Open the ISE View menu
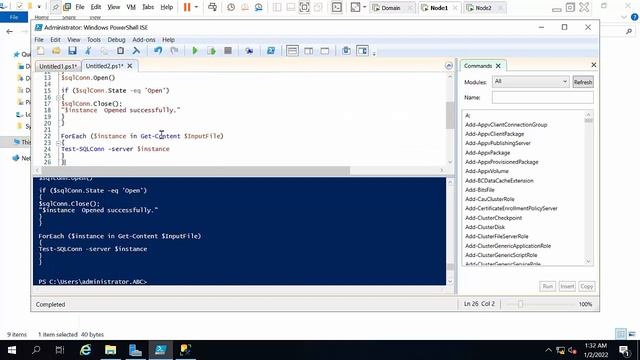Image resolution: width=640 pixels, height=360 pixels. (x=73, y=40)
